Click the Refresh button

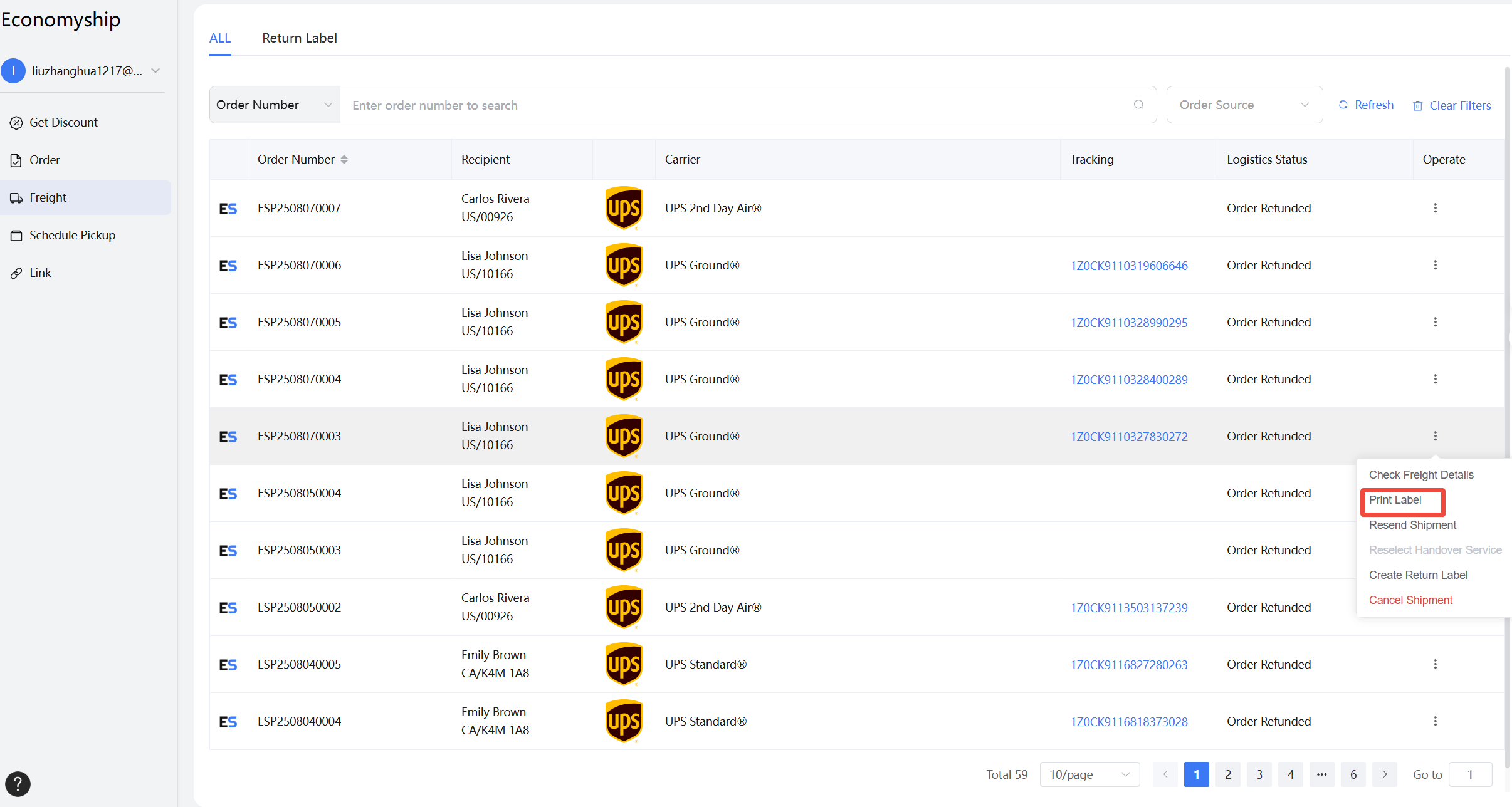pyautogui.click(x=1366, y=105)
